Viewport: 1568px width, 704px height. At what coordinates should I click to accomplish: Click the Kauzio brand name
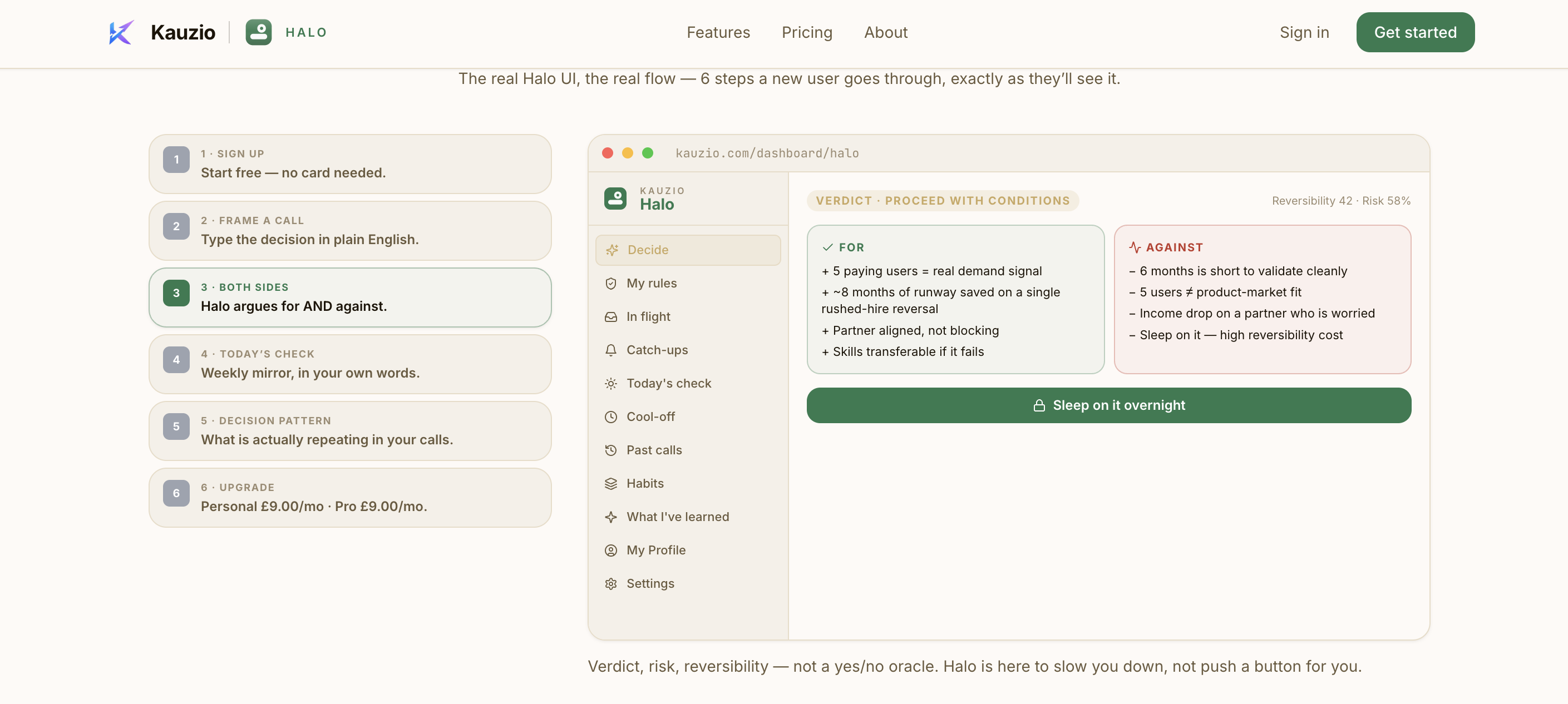point(183,32)
